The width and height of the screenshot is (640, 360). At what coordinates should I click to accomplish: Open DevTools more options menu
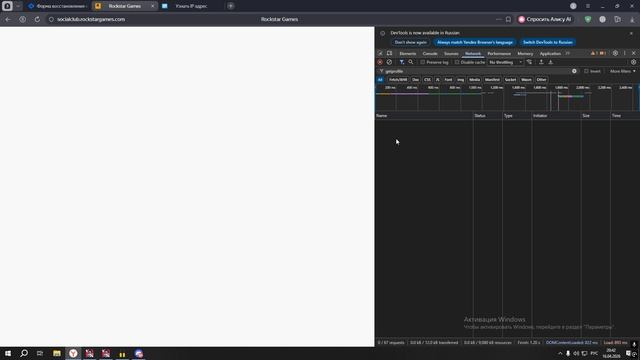pyautogui.click(x=624, y=53)
